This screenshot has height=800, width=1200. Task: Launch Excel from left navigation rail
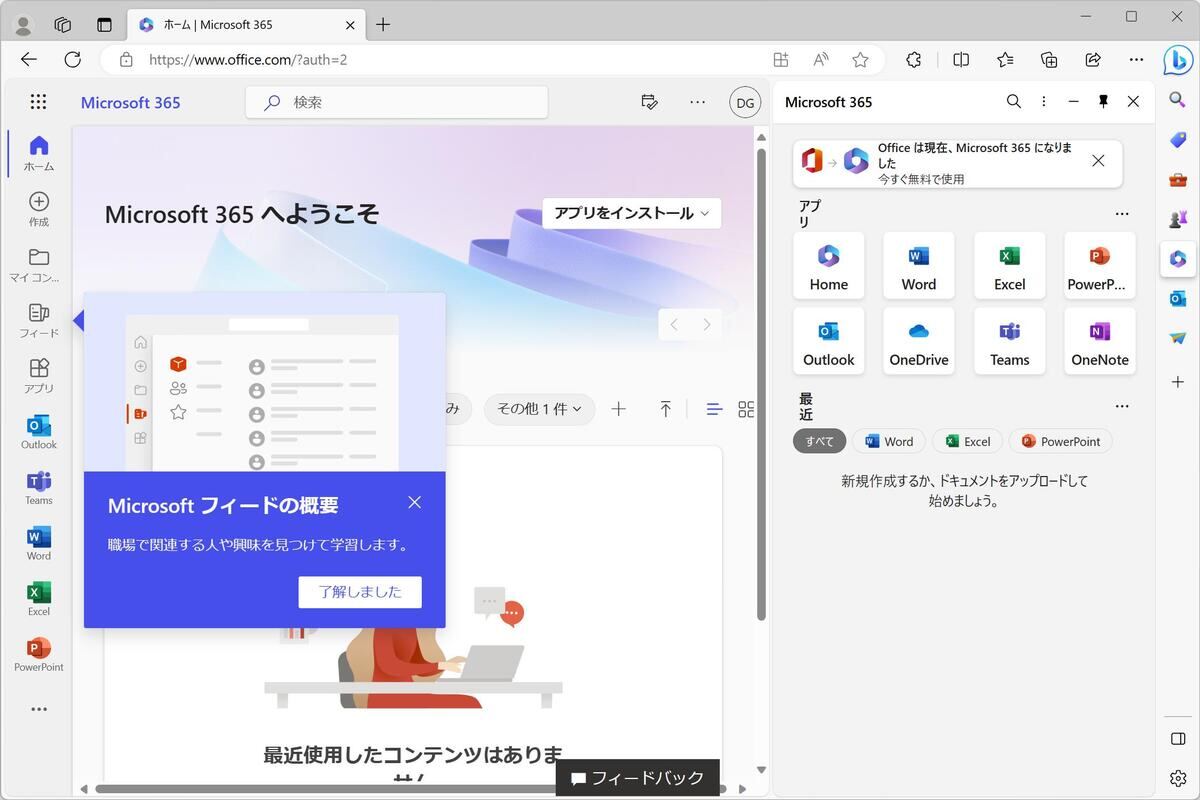pyautogui.click(x=39, y=599)
